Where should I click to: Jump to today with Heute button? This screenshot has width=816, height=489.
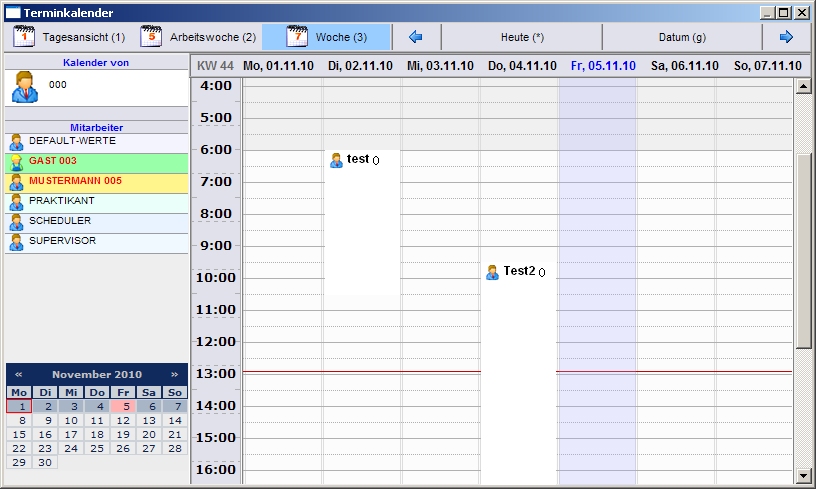522,37
